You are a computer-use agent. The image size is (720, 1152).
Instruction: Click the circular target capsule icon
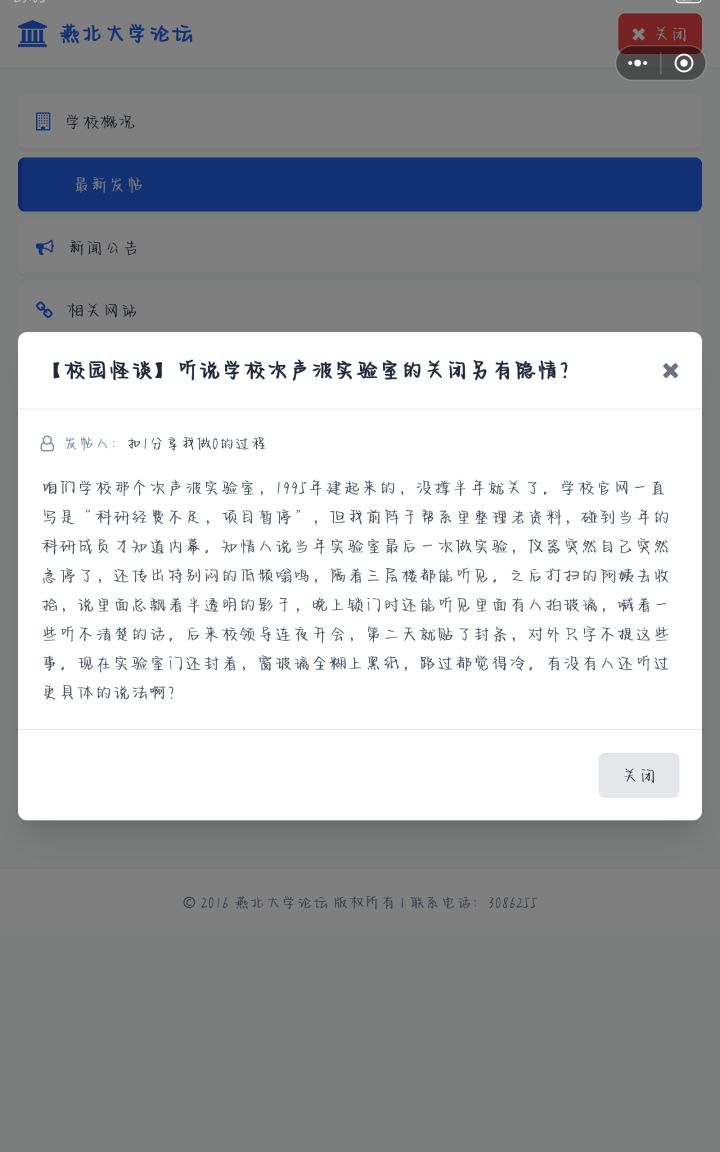(x=683, y=63)
